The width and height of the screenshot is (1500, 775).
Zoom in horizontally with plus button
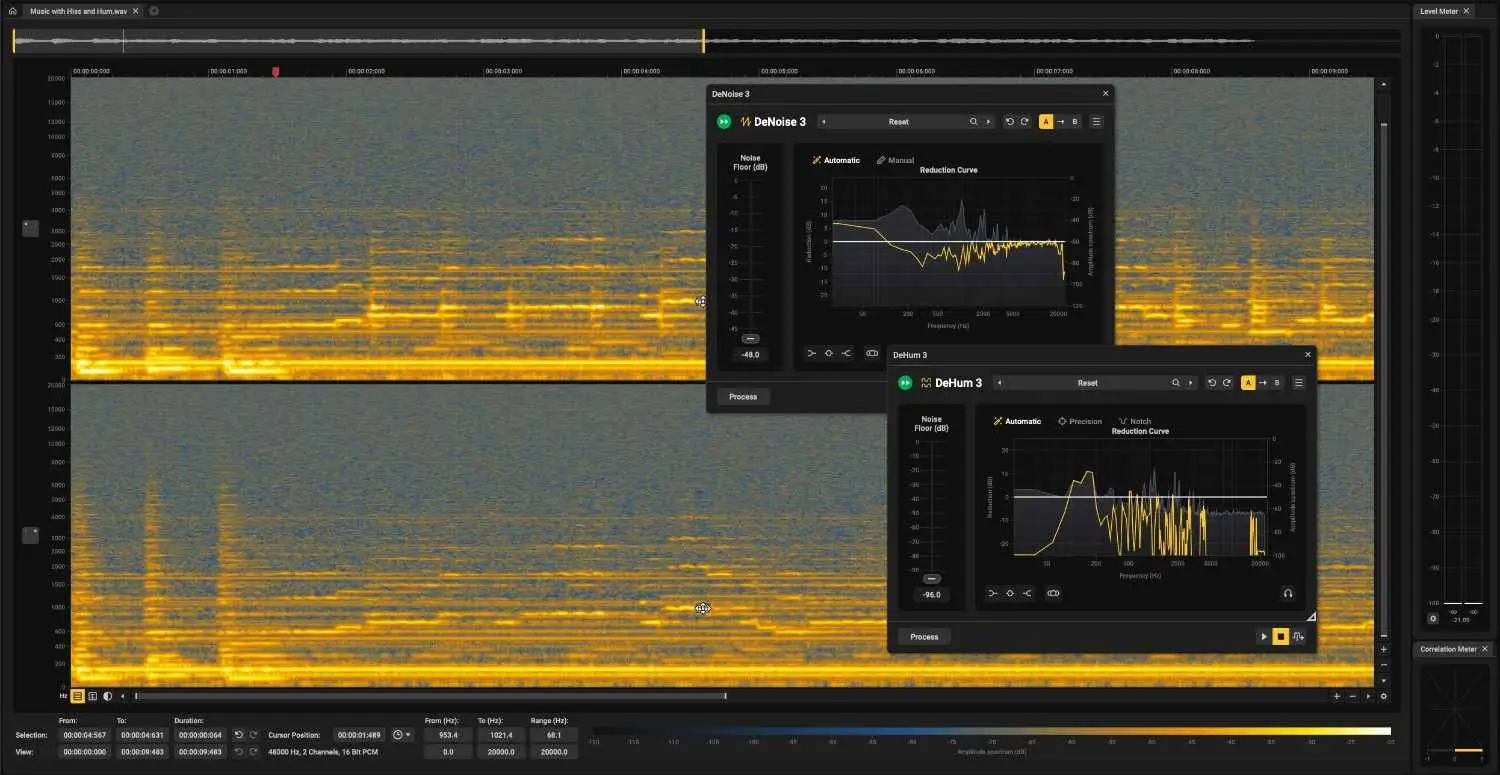pos(1337,696)
